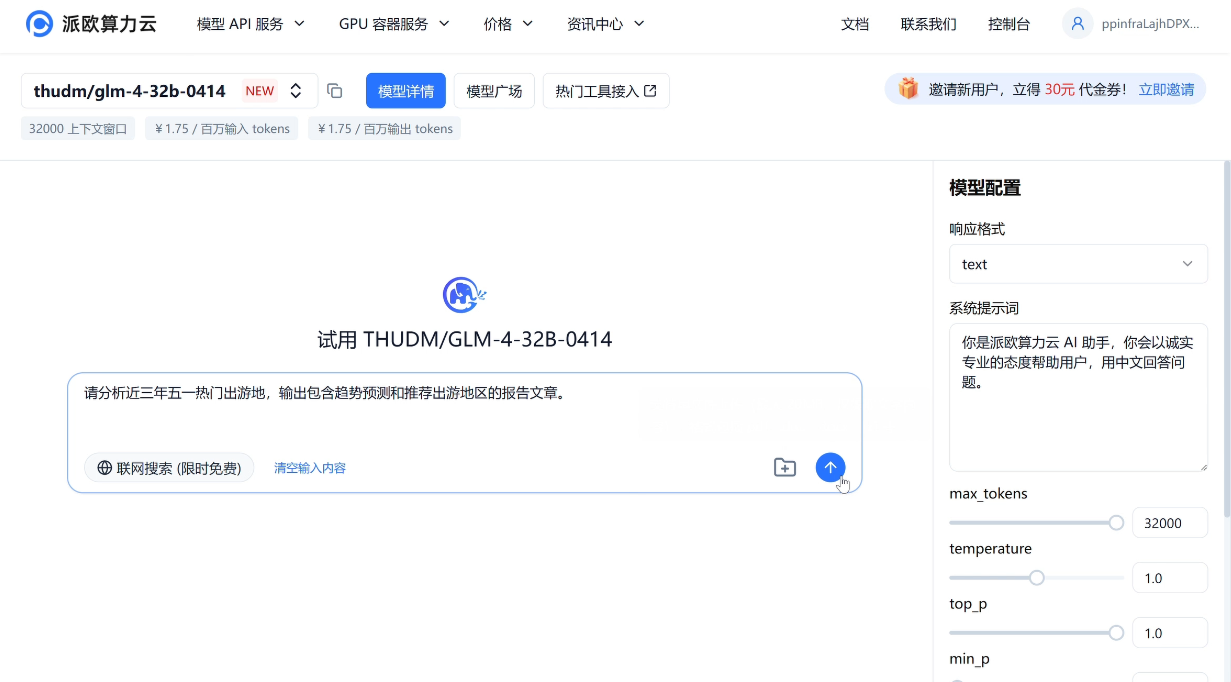Adjust the max_tokens slider

1036,522
